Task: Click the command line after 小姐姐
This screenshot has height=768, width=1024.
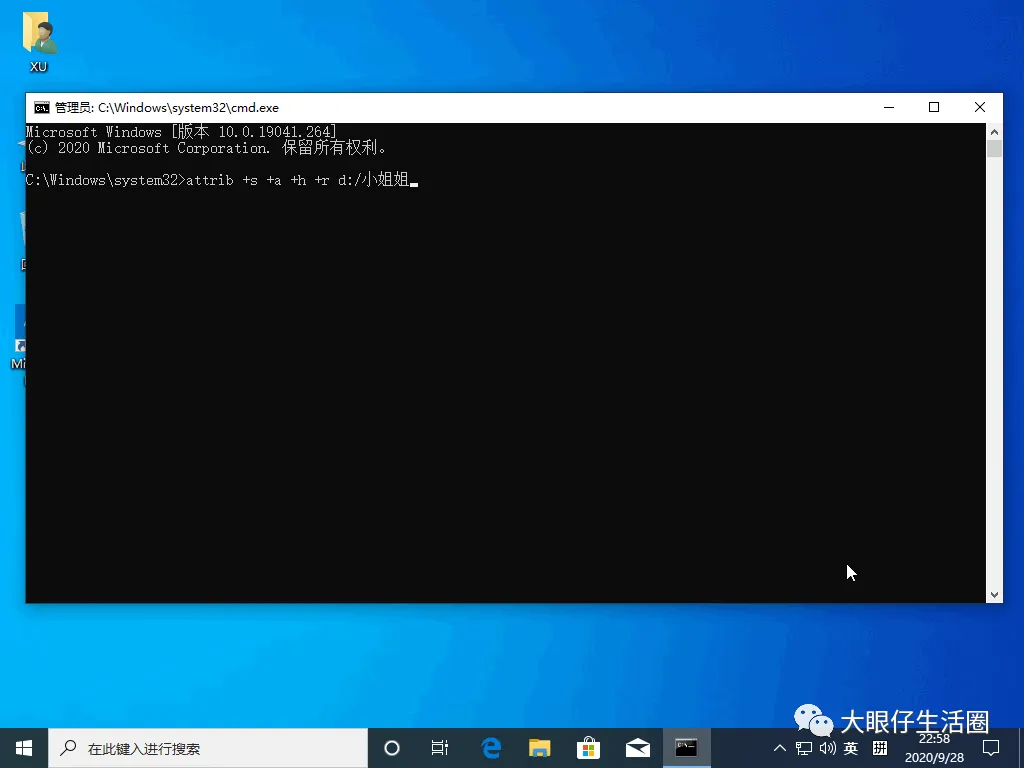Action: pyautogui.click(x=414, y=181)
